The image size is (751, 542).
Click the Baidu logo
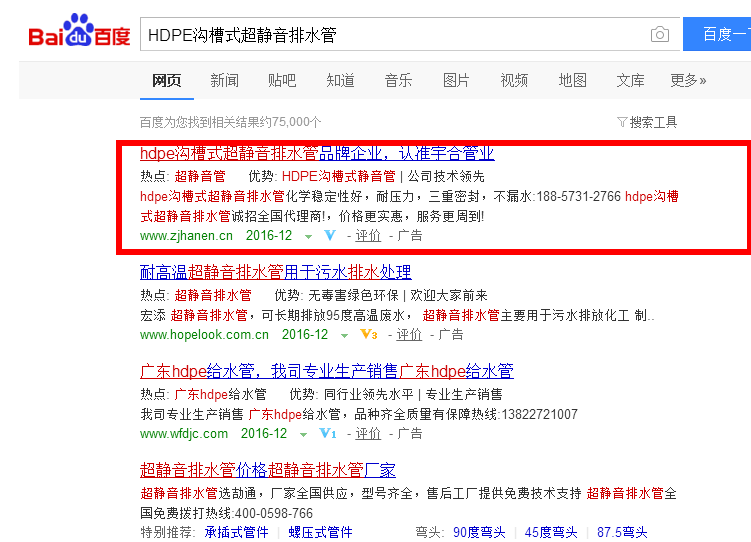click(x=80, y=31)
